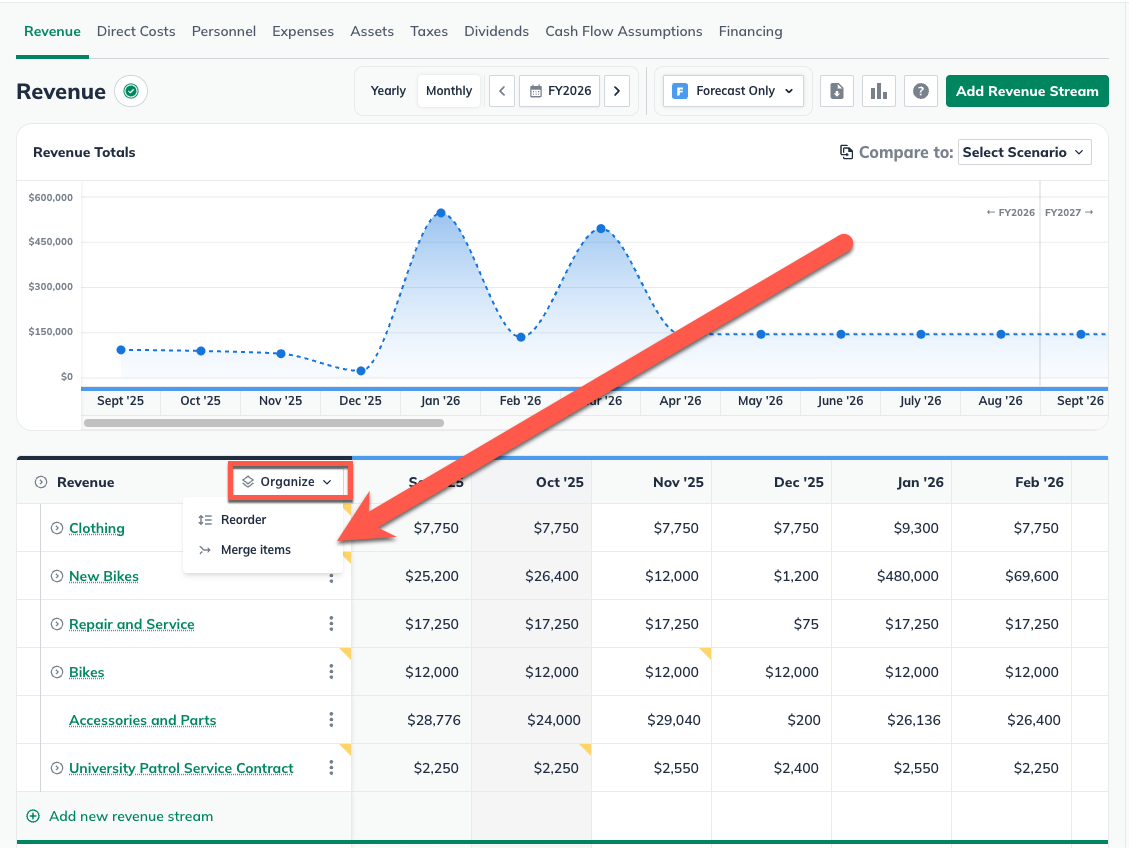Select the Monthly view toggle

pos(448,90)
